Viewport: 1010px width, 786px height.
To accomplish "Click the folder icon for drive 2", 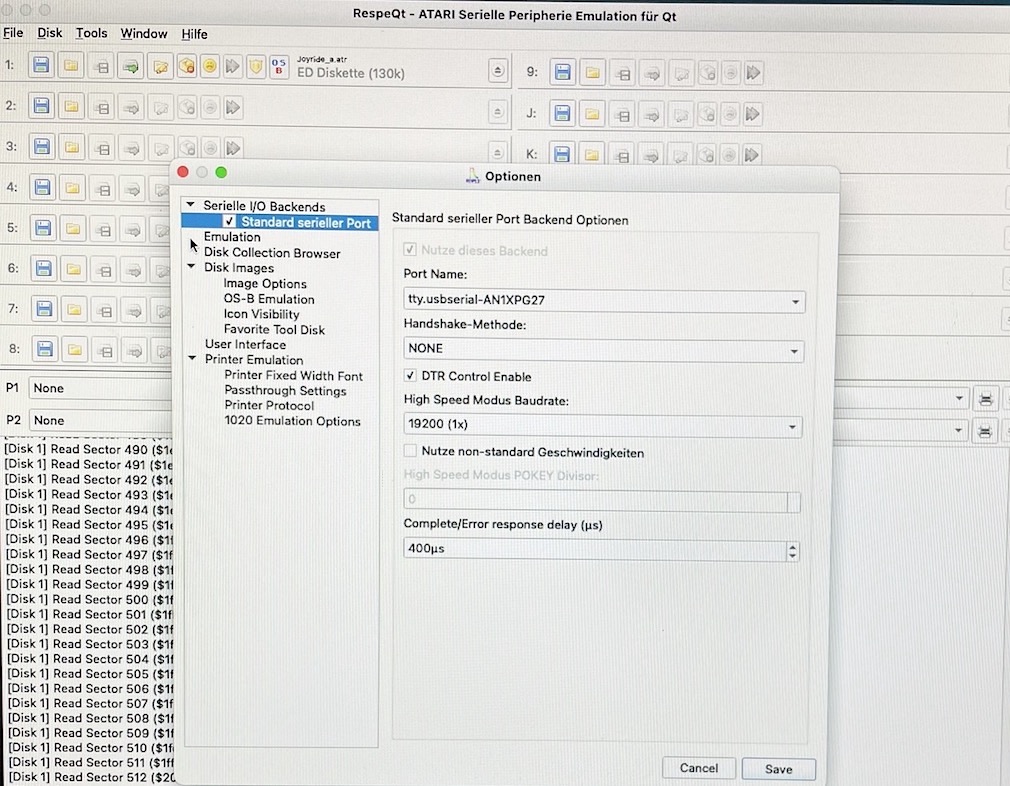I will coord(72,107).
